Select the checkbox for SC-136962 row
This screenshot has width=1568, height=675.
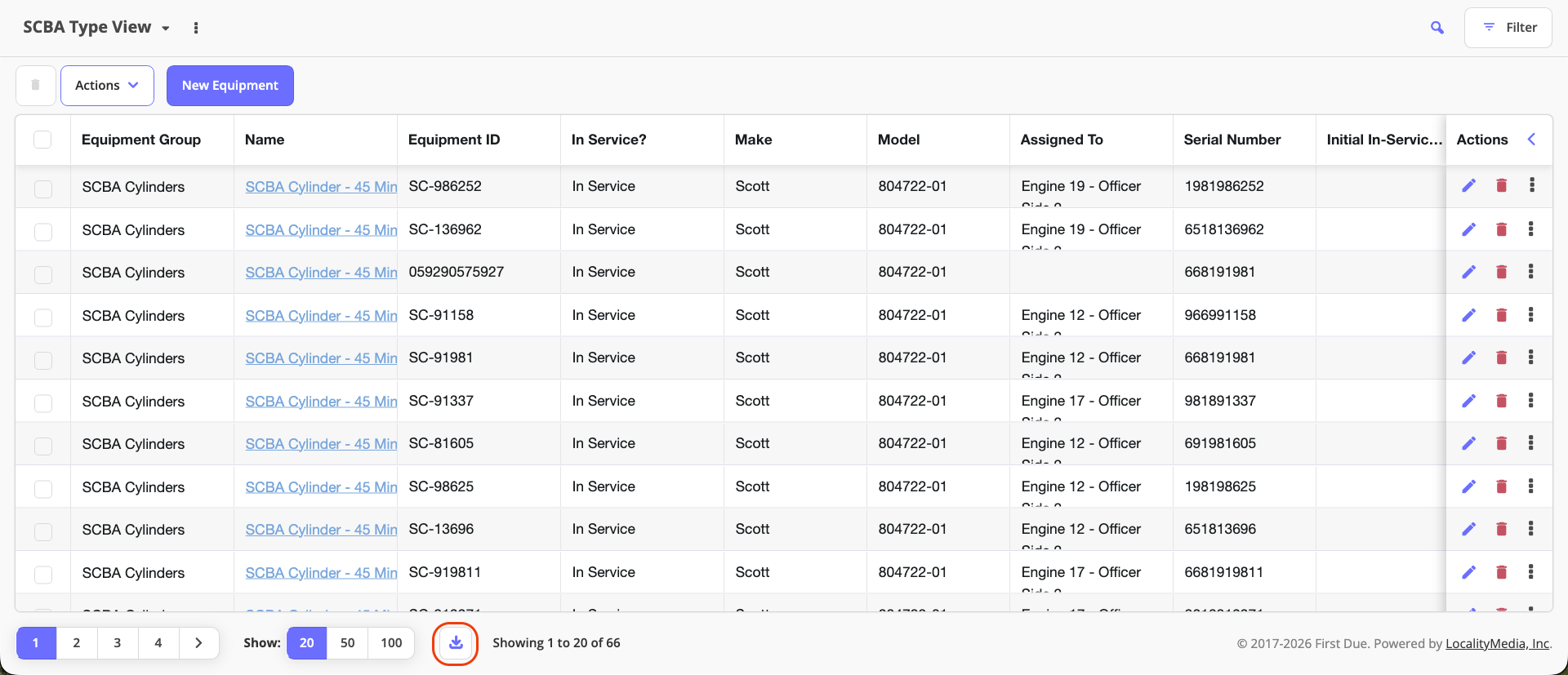tap(43, 232)
